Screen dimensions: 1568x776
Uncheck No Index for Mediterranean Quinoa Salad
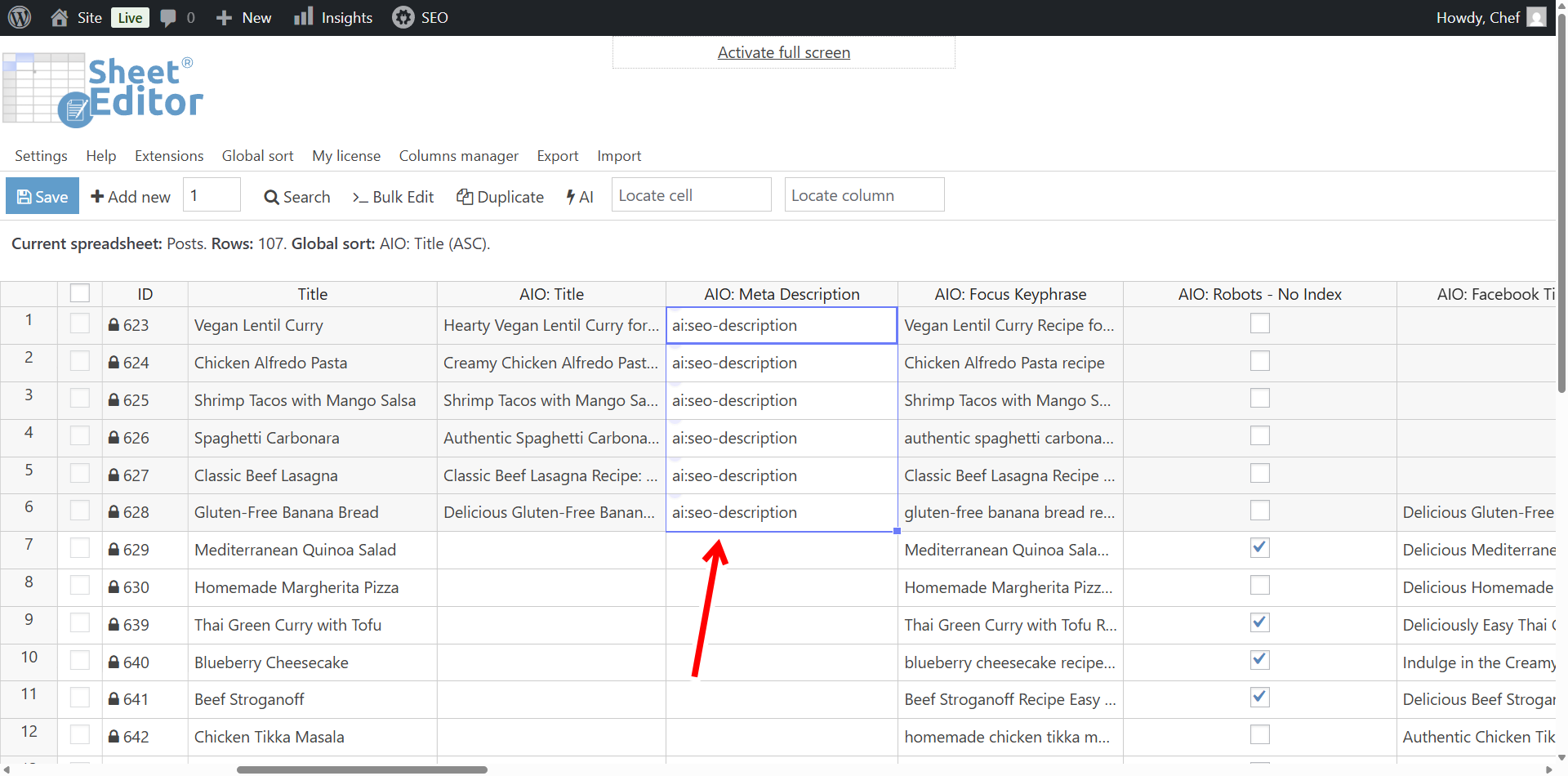coord(1259,548)
